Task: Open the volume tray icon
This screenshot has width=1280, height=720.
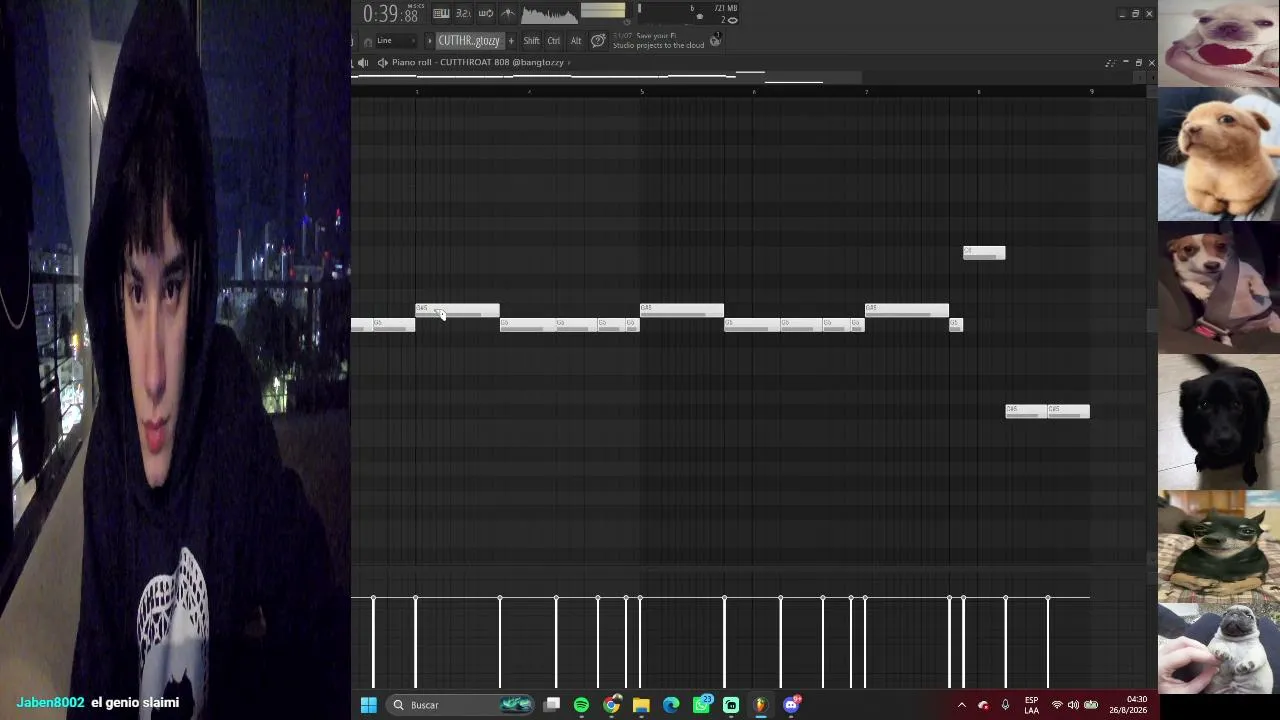Action: click(x=1073, y=705)
